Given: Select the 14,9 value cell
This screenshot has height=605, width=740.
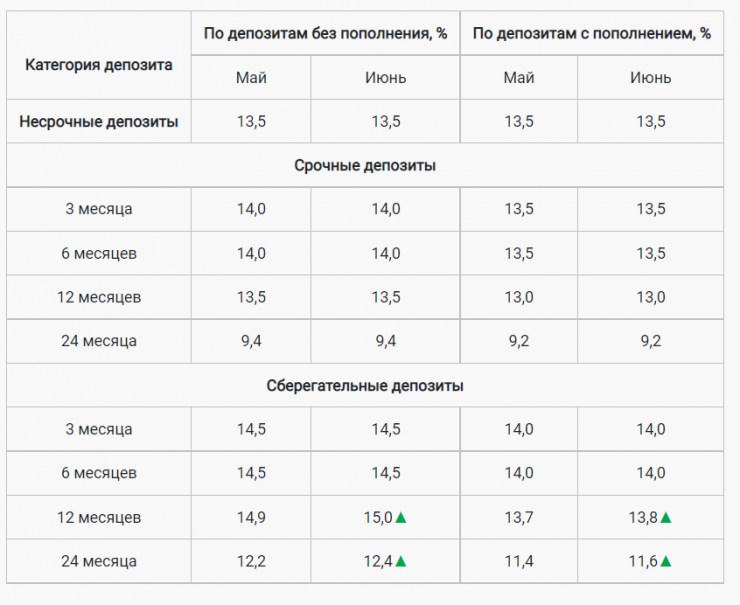Looking at the screenshot, I should click(251, 517).
